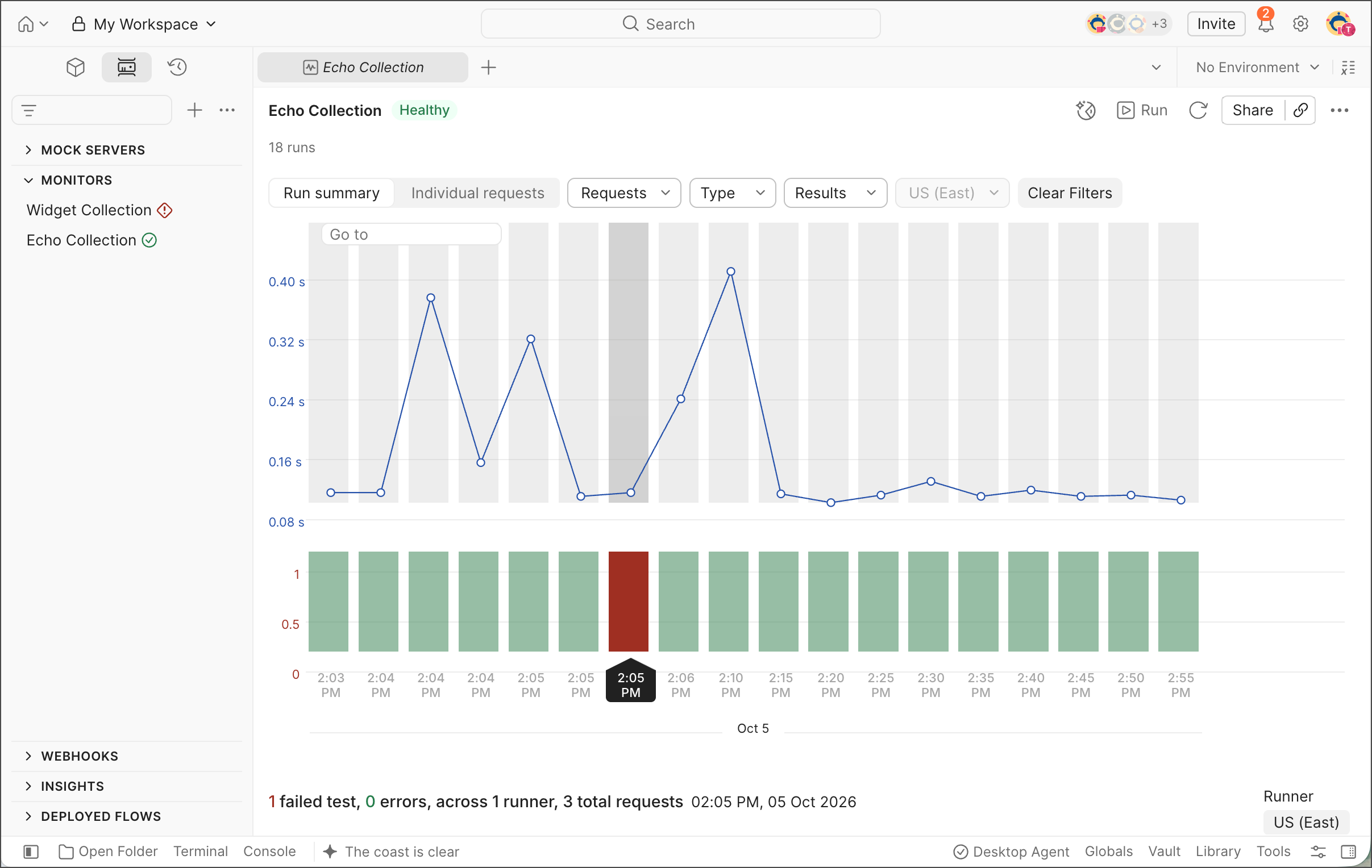Switch to Individual requests tab

477,193
